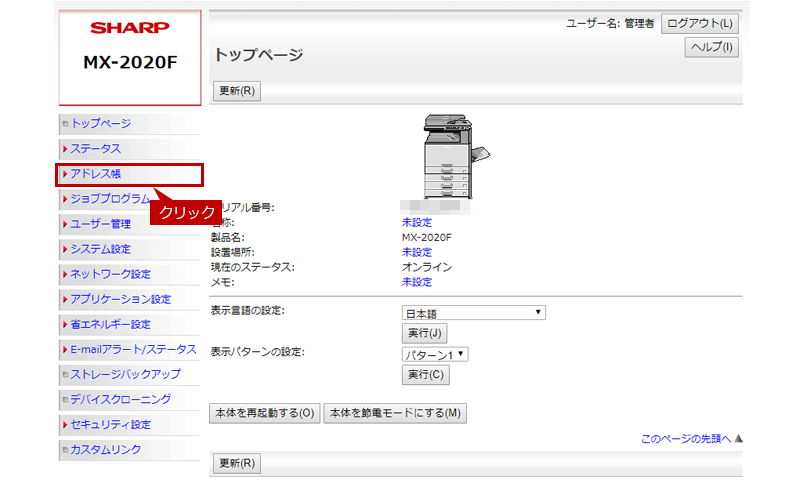Expand the ユーザー管理 section
Viewport: 804px width, 486px height.
[100, 224]
